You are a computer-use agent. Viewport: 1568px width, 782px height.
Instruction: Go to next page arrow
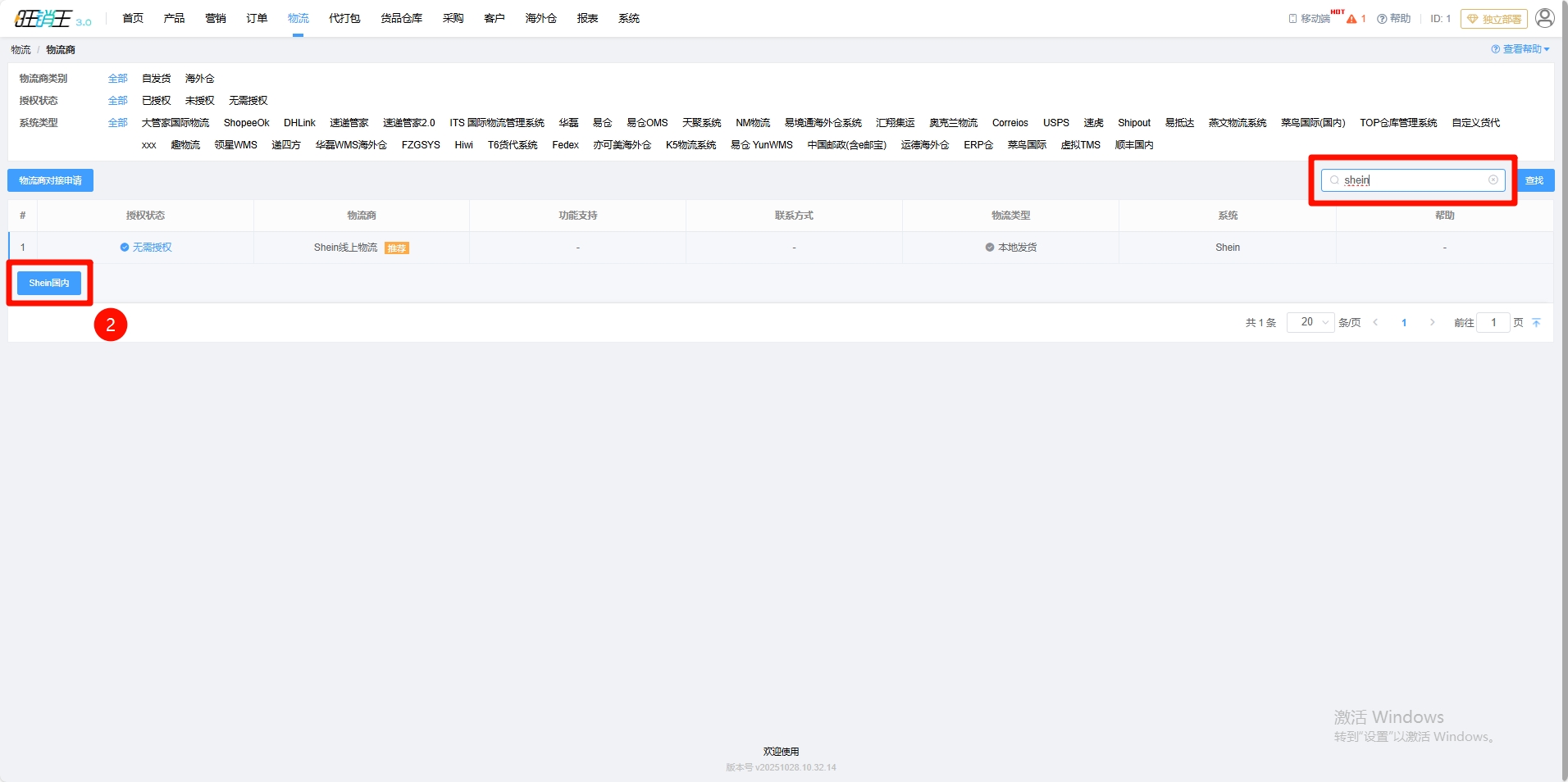click(x=1432, y=323)
